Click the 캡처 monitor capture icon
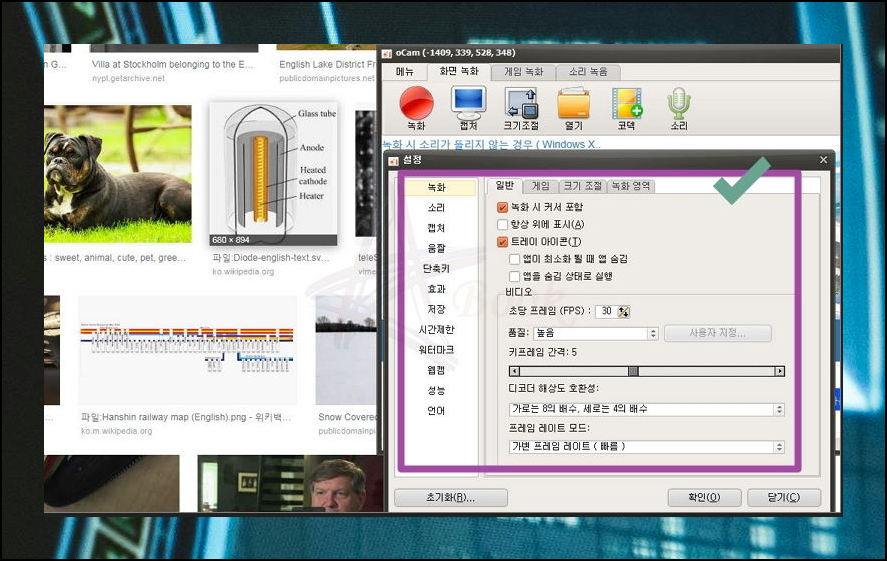The image size is (887, 561). (468, 103)
